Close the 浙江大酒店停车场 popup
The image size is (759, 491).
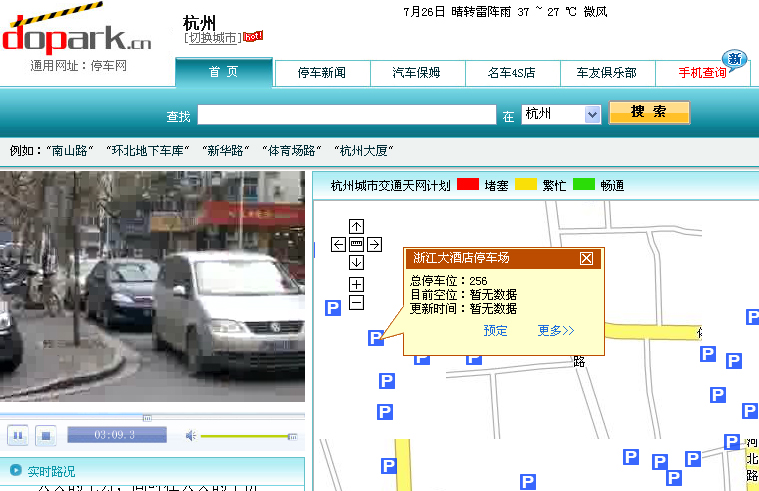click(x=586, y=259)
